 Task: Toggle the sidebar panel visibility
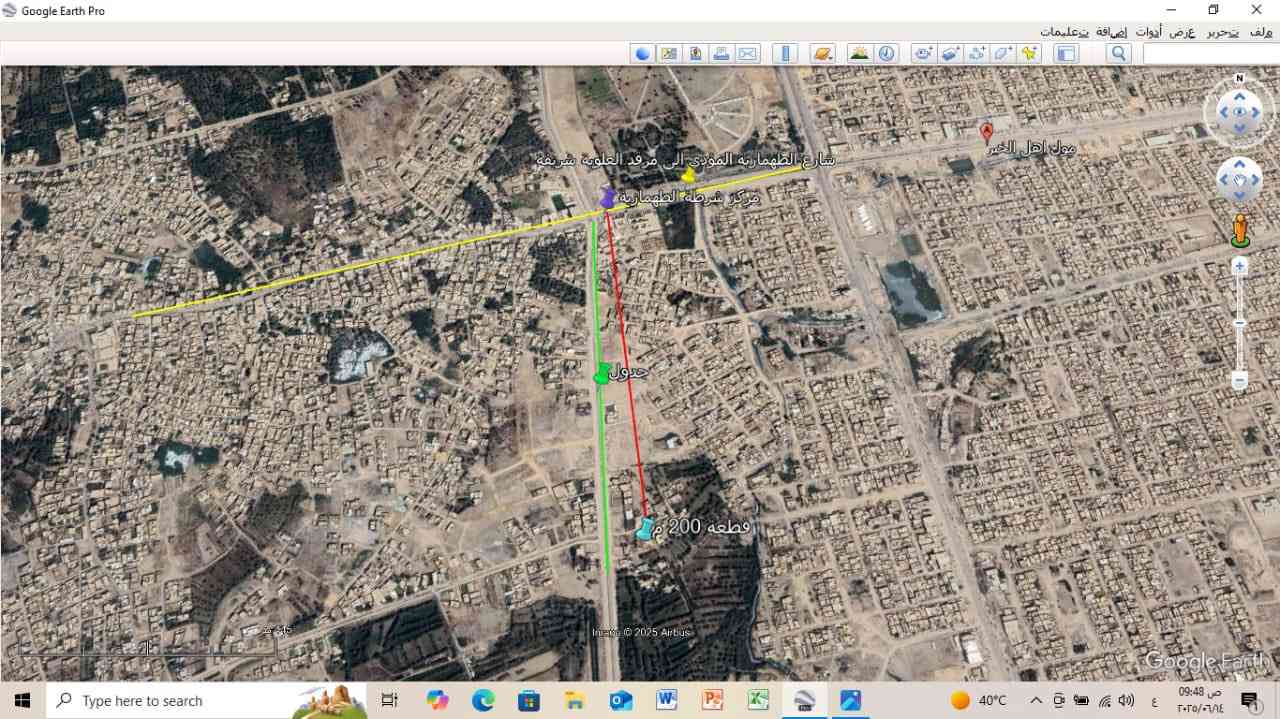1067,54
